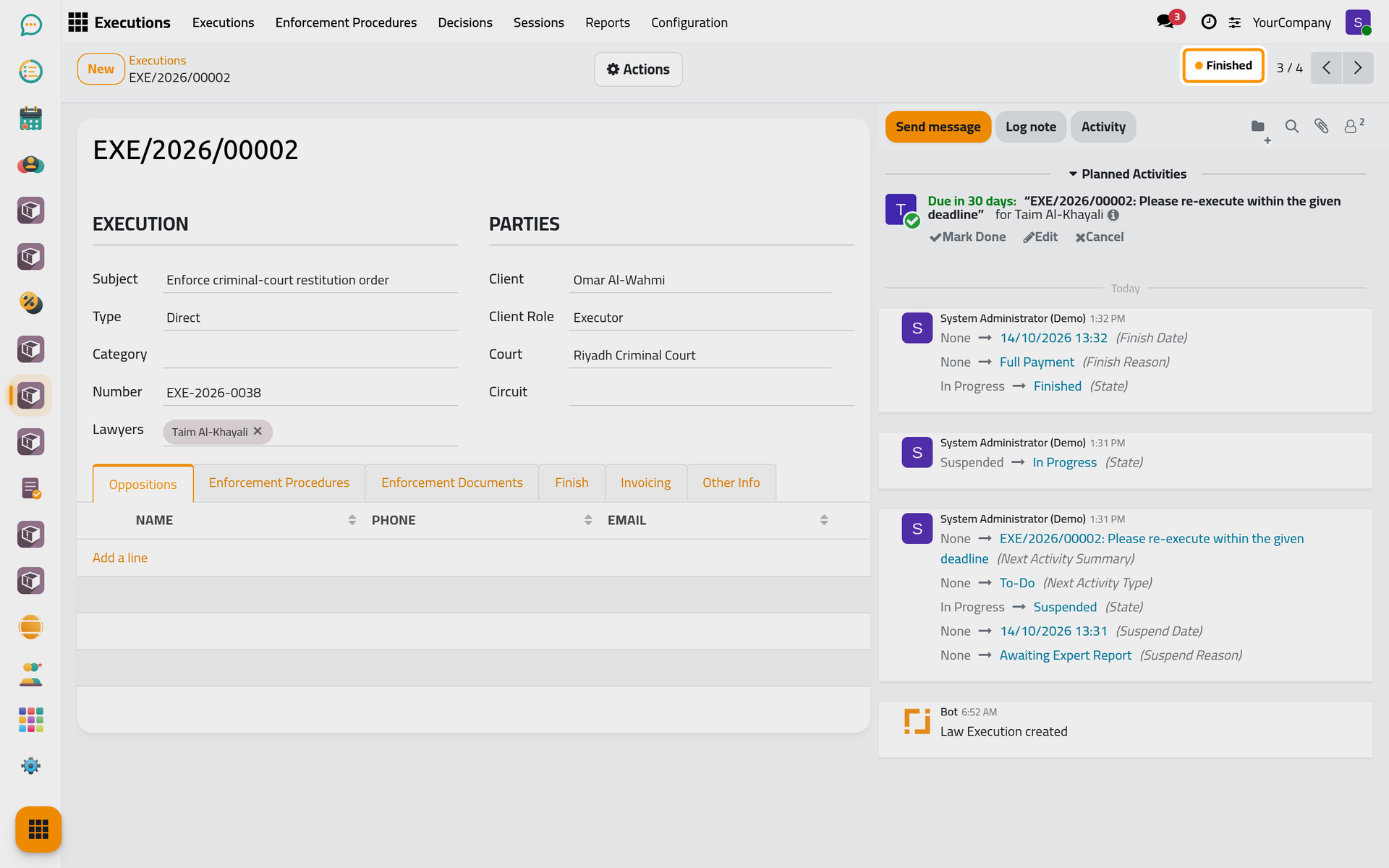Cancel the planned activity
The width and height of the screenshot is (1389, 868).
click(1099, 237)
